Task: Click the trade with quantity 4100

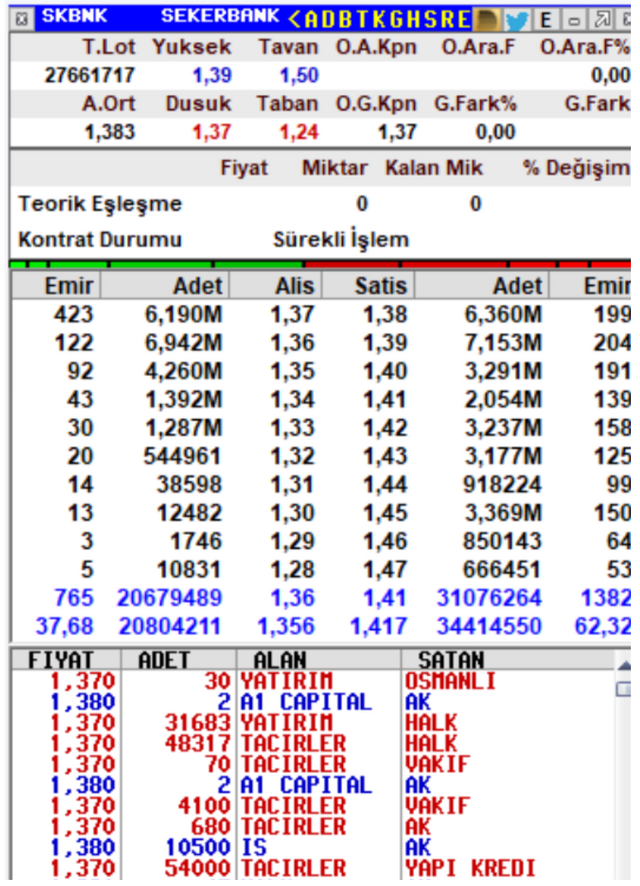Action: (204, 806)
